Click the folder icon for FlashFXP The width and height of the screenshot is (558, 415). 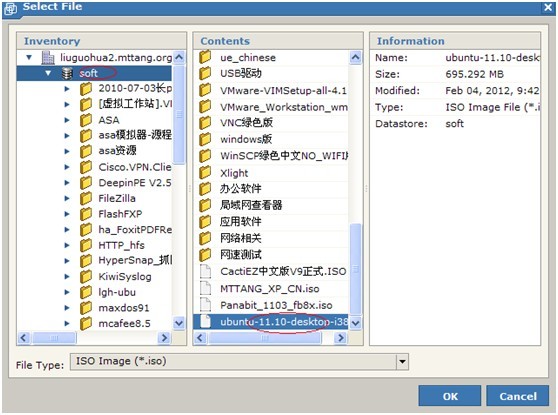point(86,214)
